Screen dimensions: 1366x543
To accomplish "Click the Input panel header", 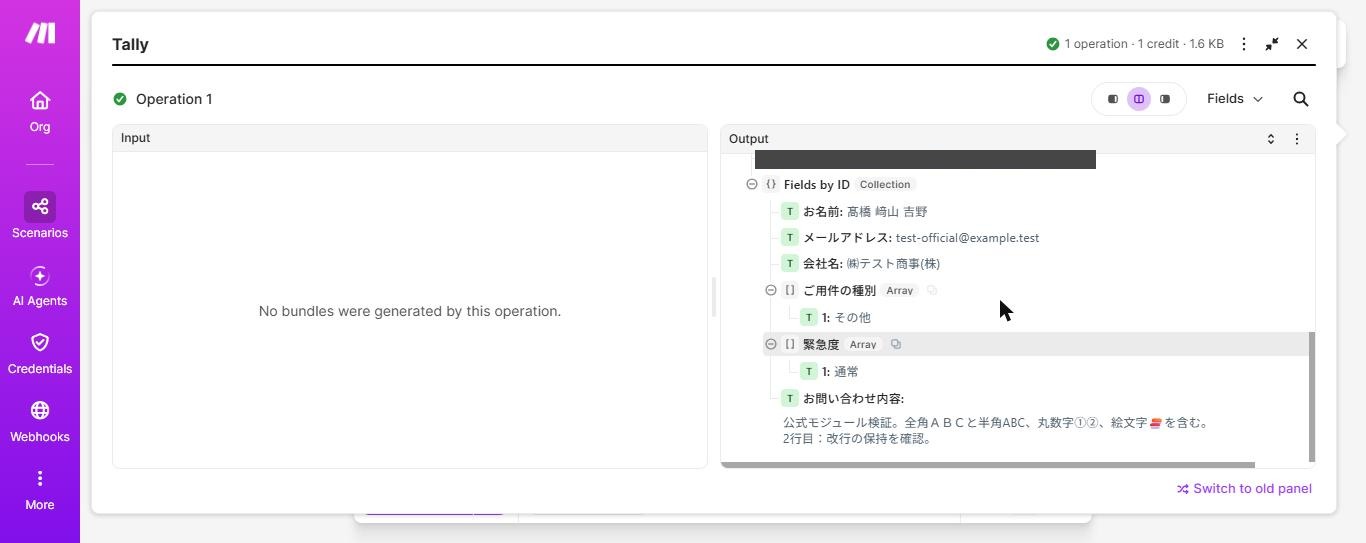I will (410, 138).
